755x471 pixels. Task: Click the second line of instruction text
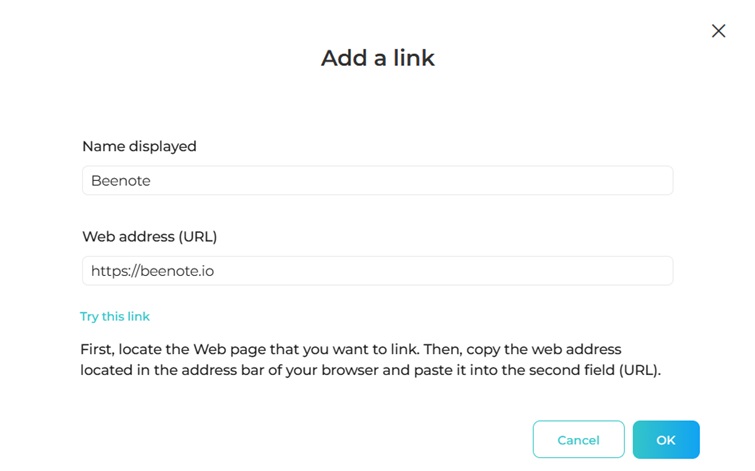pos(370,369)
